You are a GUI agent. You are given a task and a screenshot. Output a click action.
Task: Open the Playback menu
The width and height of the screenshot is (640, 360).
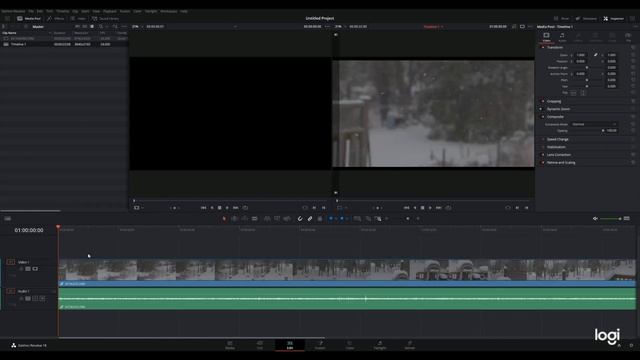click(x=110, y=11)
